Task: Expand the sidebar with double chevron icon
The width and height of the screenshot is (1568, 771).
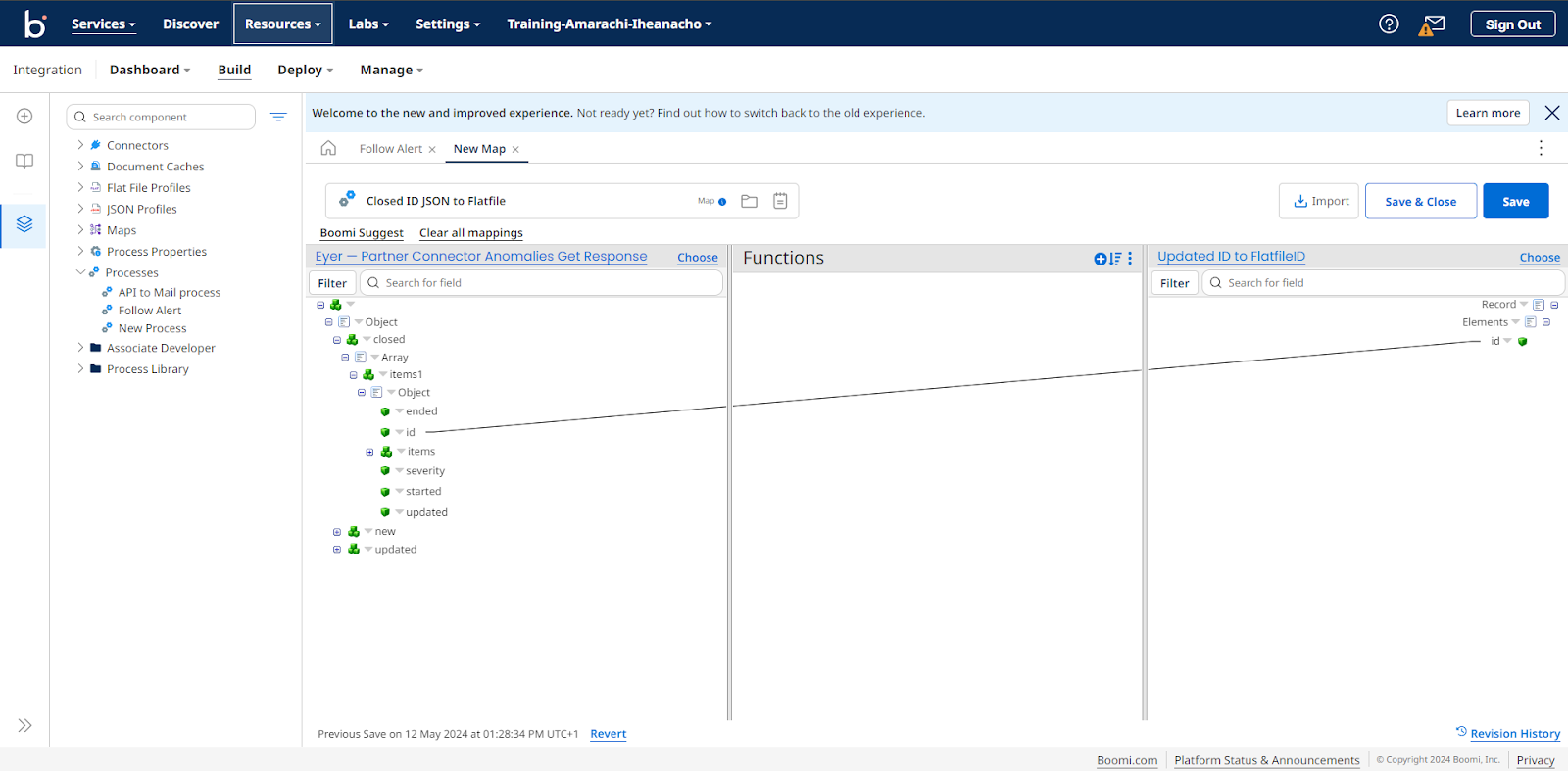Action: pos(24,725)
